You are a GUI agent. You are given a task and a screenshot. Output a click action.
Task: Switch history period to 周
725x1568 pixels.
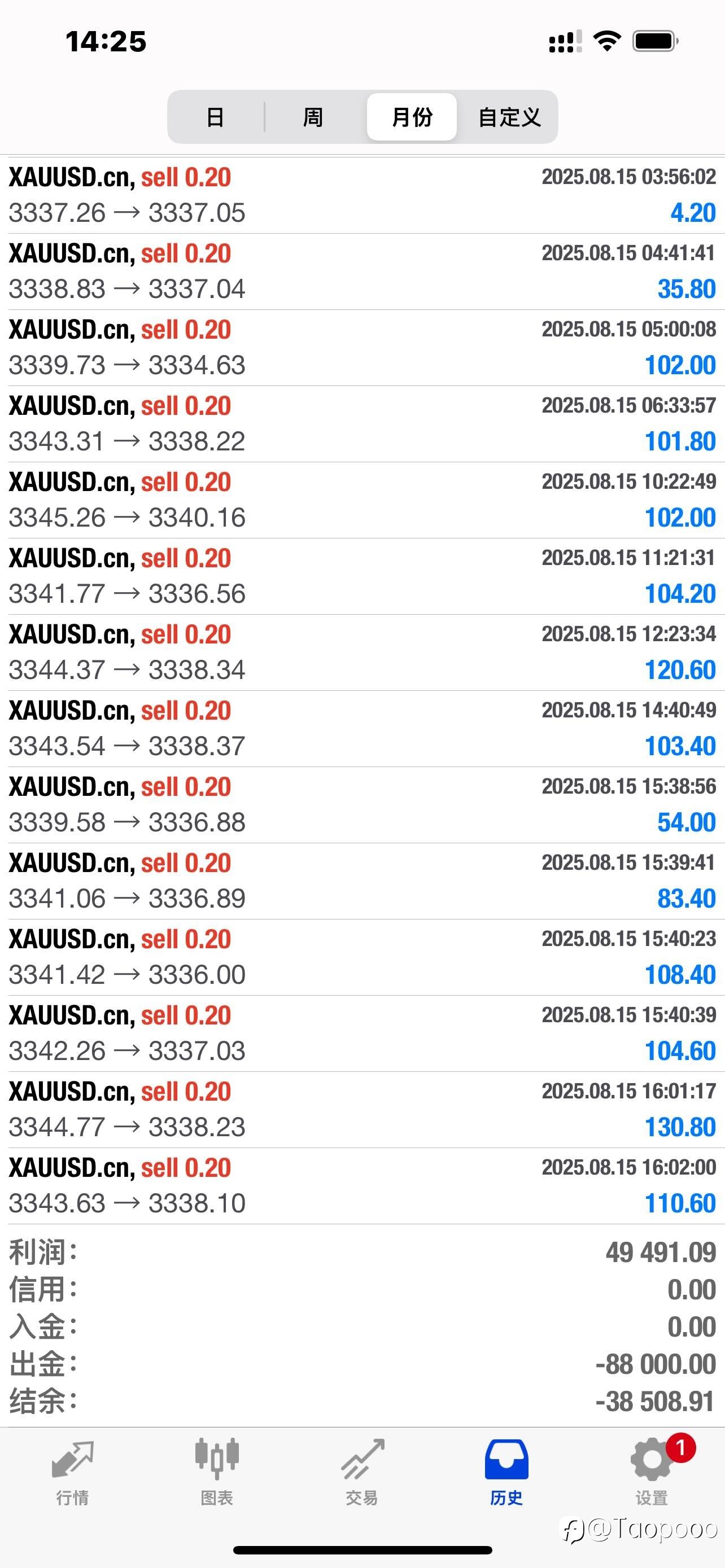tap(313, 117)
